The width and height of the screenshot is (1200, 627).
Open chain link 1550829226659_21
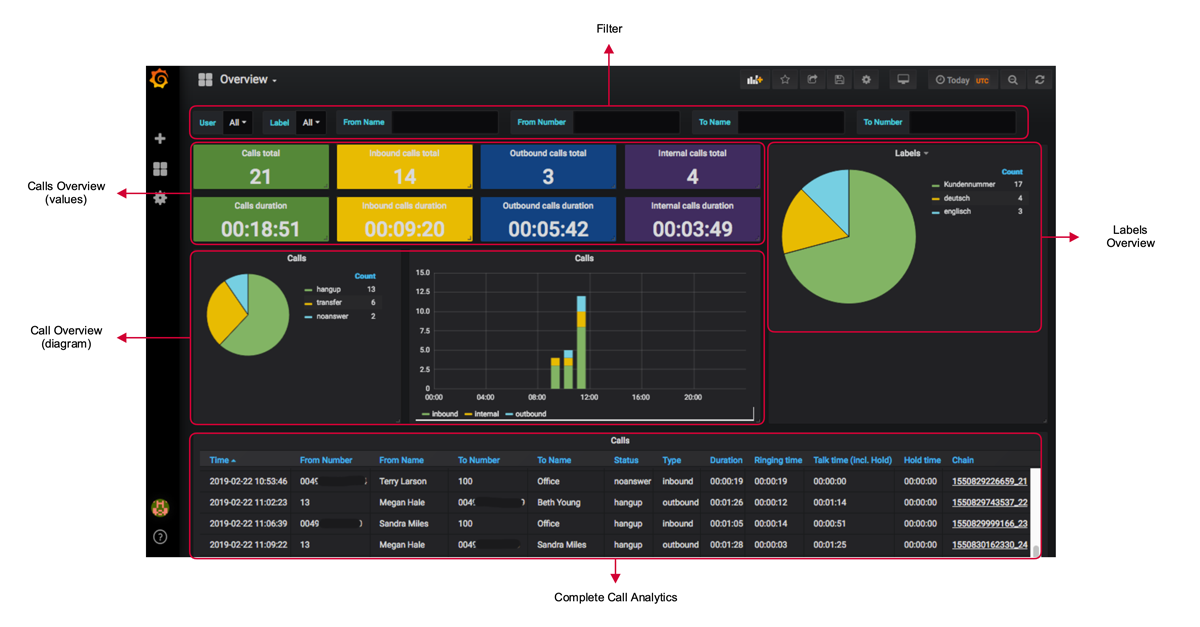(989, 481)
